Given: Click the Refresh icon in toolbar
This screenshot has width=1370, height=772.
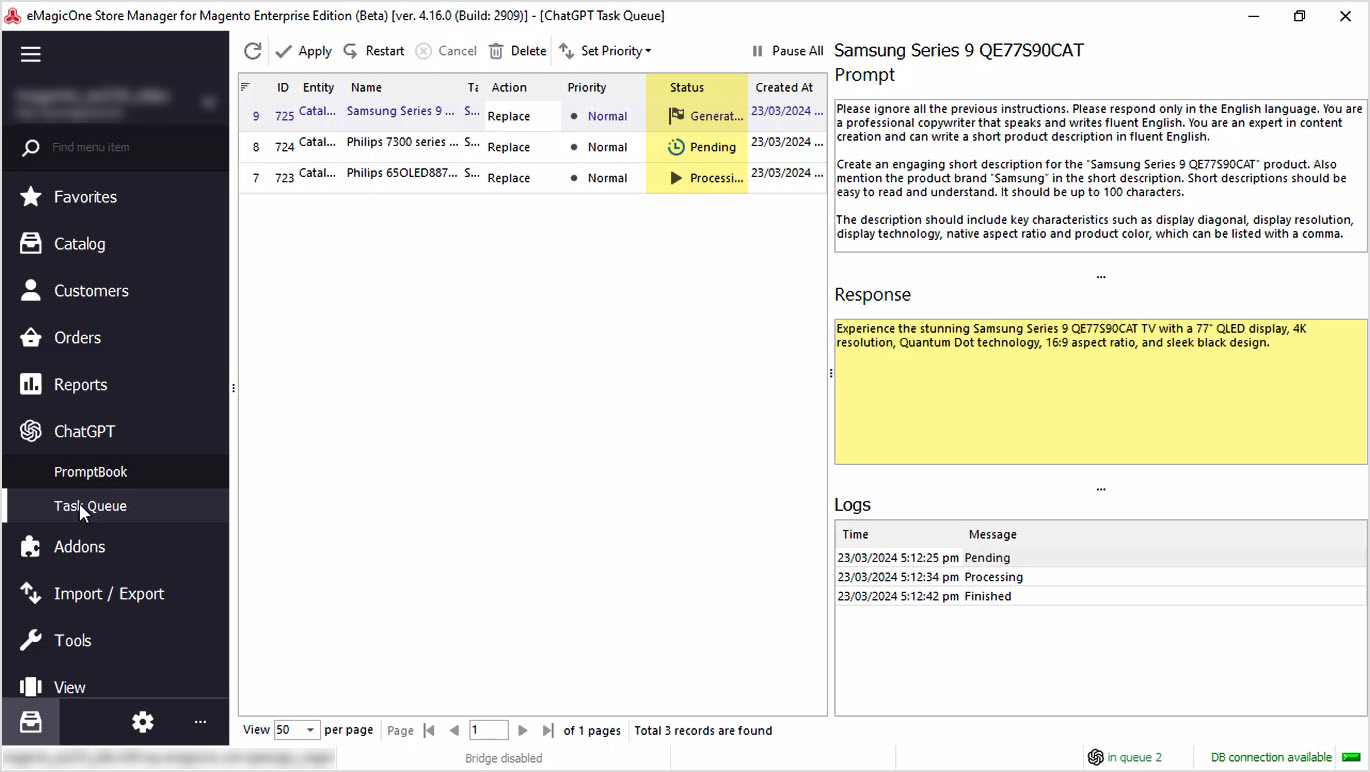Looking at the screenshot, I should point(253,51).
